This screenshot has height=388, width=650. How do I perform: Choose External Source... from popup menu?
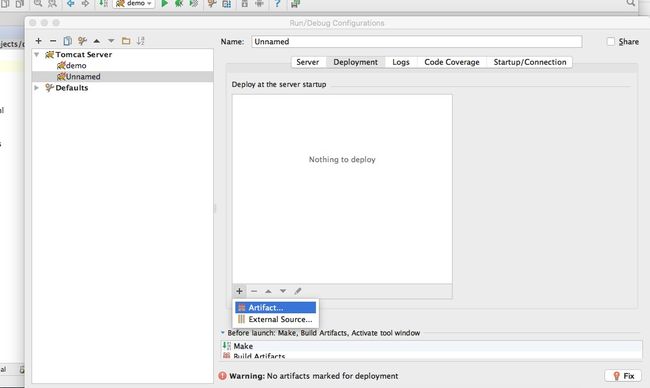[x=276, y=319]
